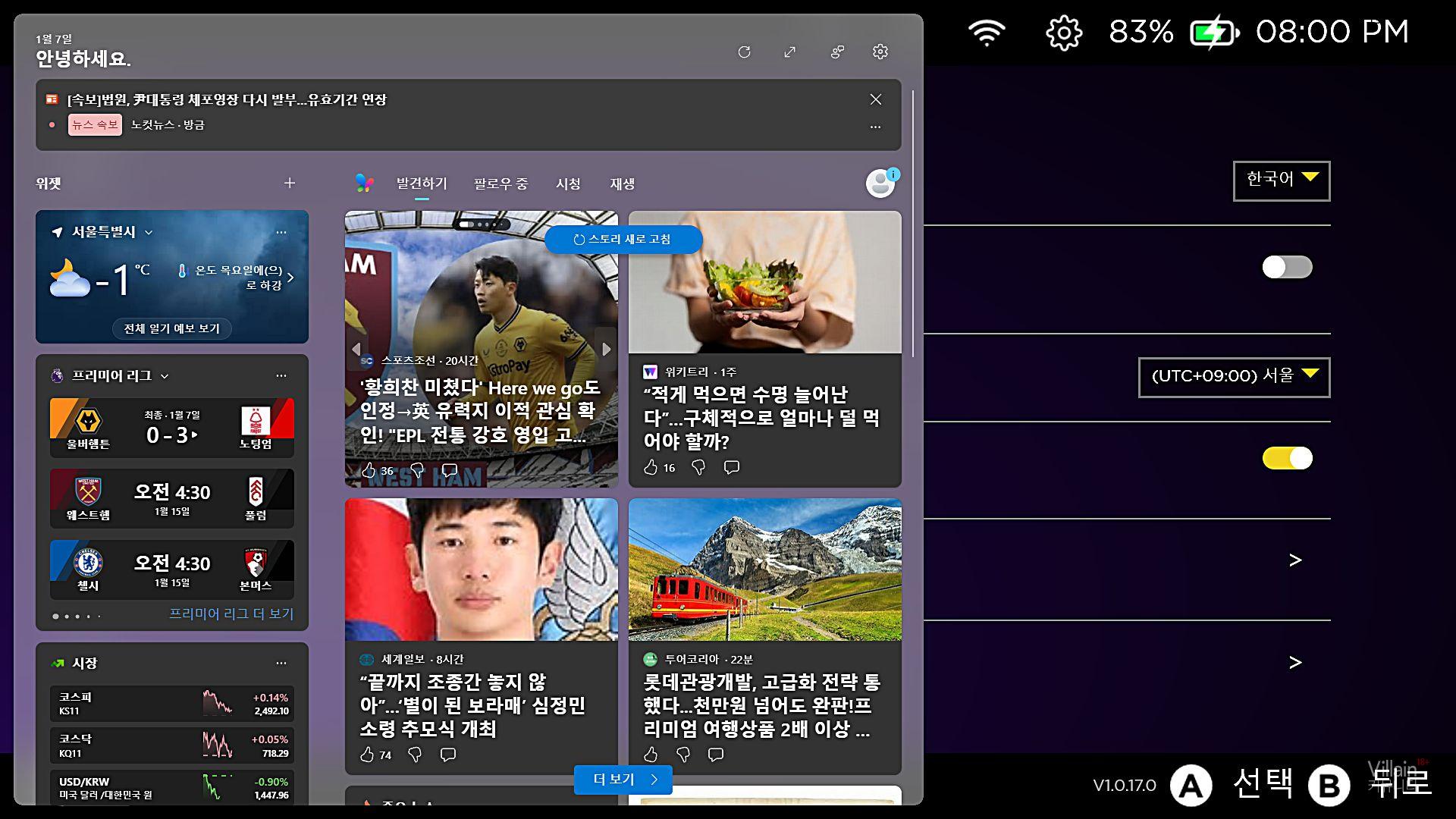Image resolution: width=1456 pixels, height=819 pixels.
Task: Expand the widgets panel with the expand icon
Action: pyautogui.click(x=789, y=52)
